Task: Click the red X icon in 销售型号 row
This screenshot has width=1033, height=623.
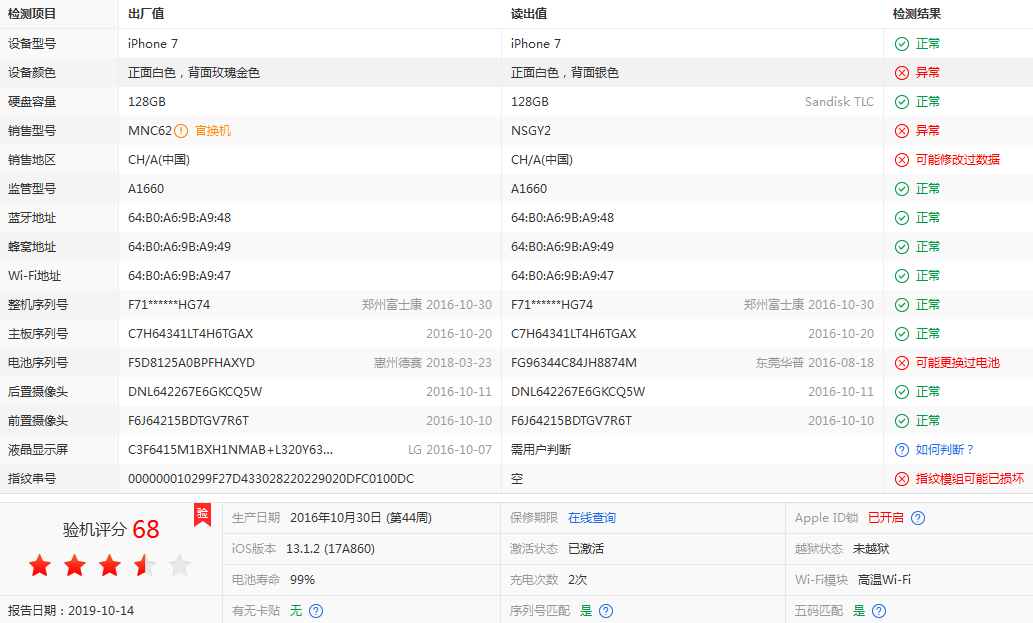Action: point(902,131)
